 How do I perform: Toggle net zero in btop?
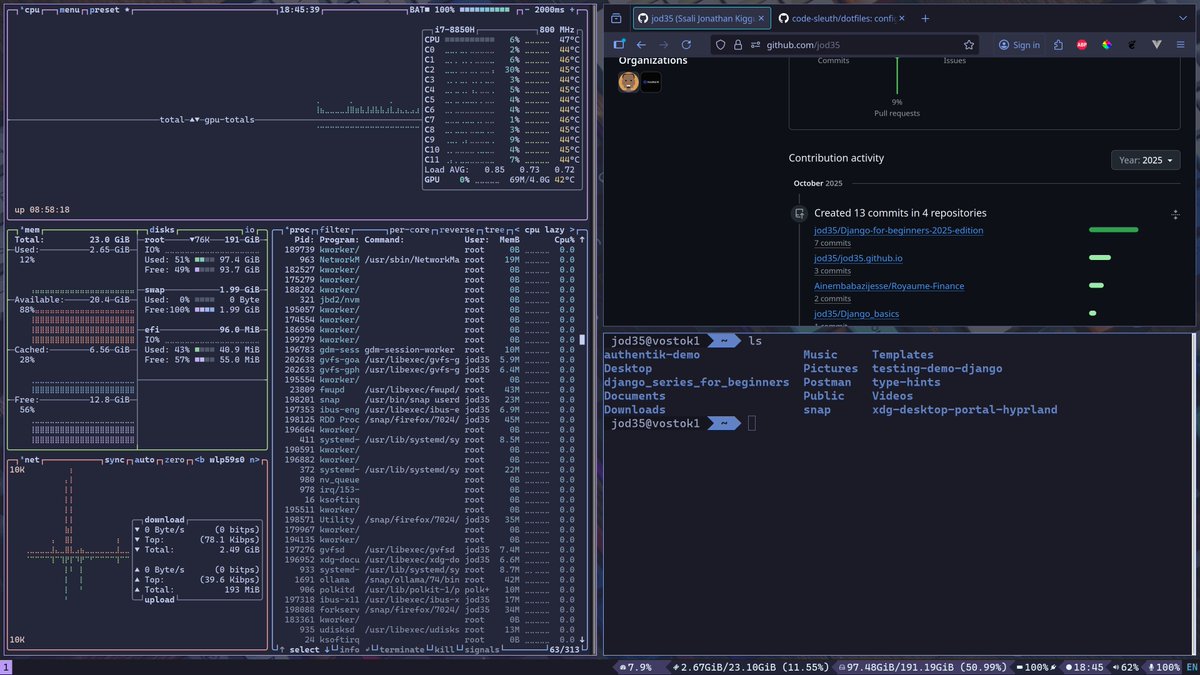click(175, 460)
